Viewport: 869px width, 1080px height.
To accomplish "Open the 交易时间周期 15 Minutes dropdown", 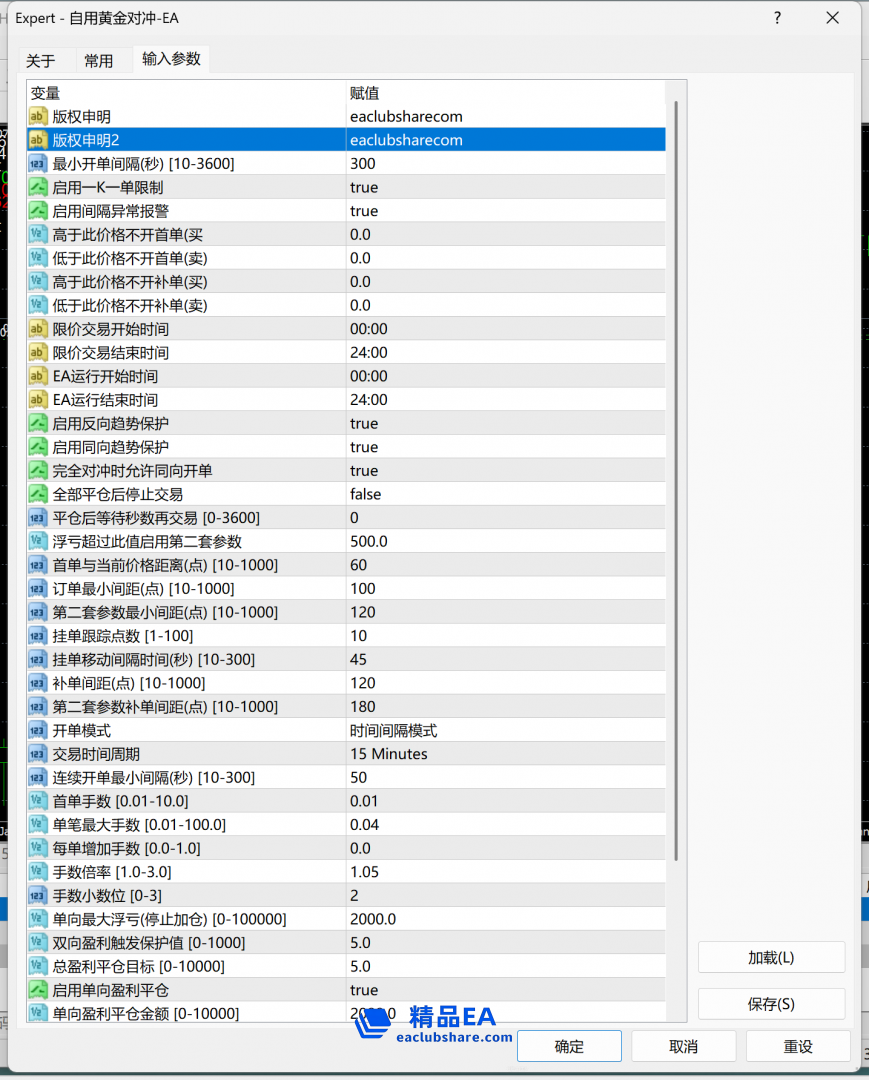I will [x=504, y=754].
